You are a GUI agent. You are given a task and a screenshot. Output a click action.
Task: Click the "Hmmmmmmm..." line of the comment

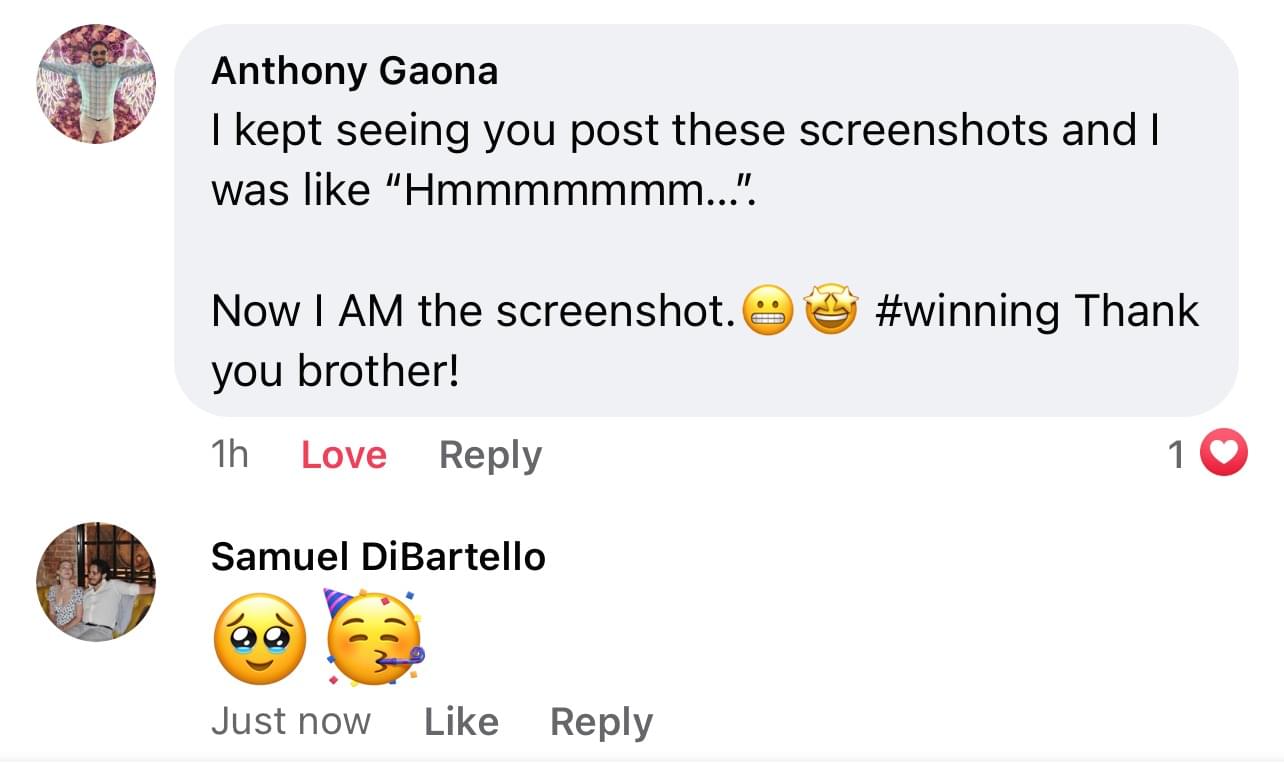[x=485, y=190]
